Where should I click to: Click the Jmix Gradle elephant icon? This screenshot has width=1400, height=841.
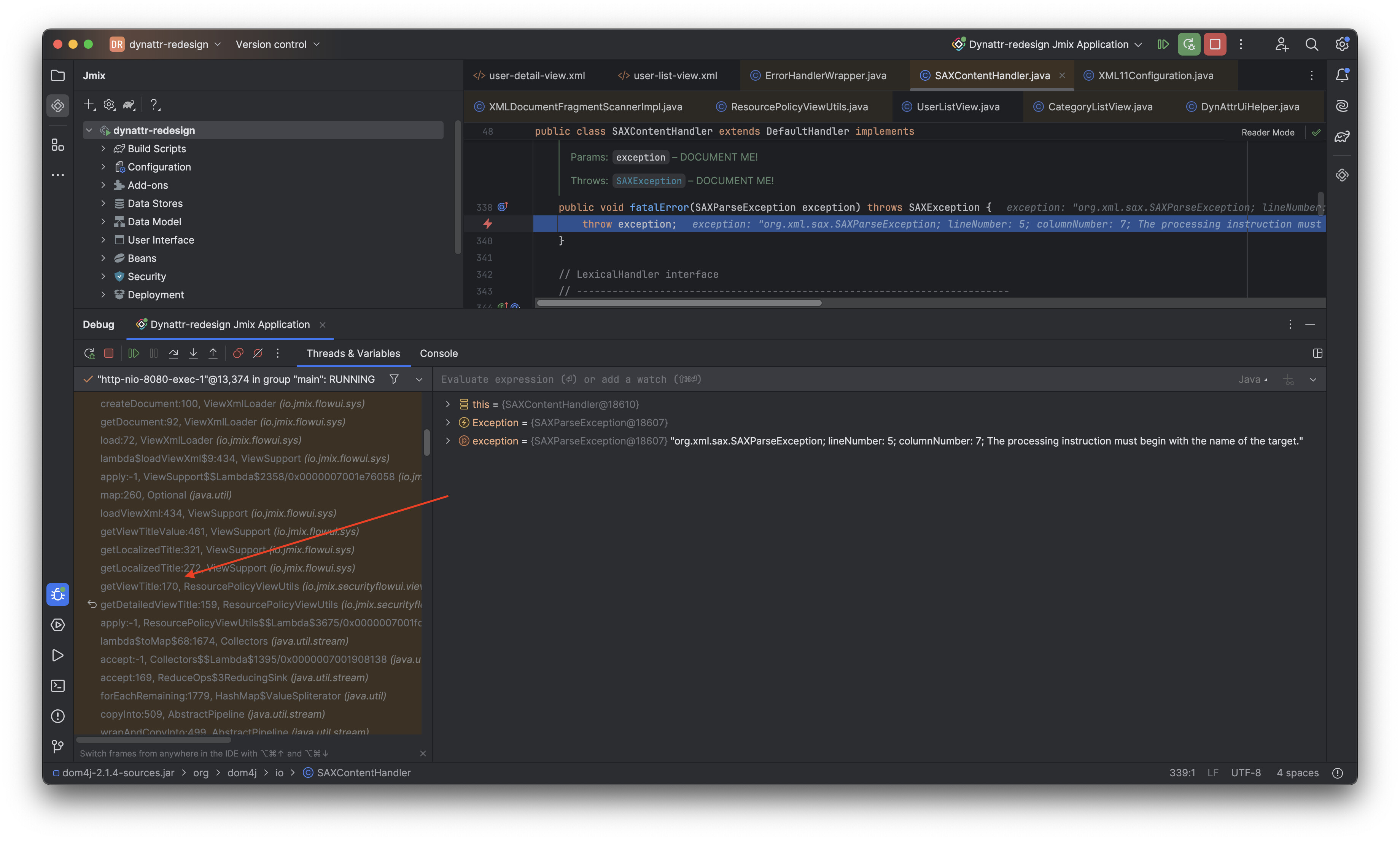pyautogui.click(x=130, y=105)
